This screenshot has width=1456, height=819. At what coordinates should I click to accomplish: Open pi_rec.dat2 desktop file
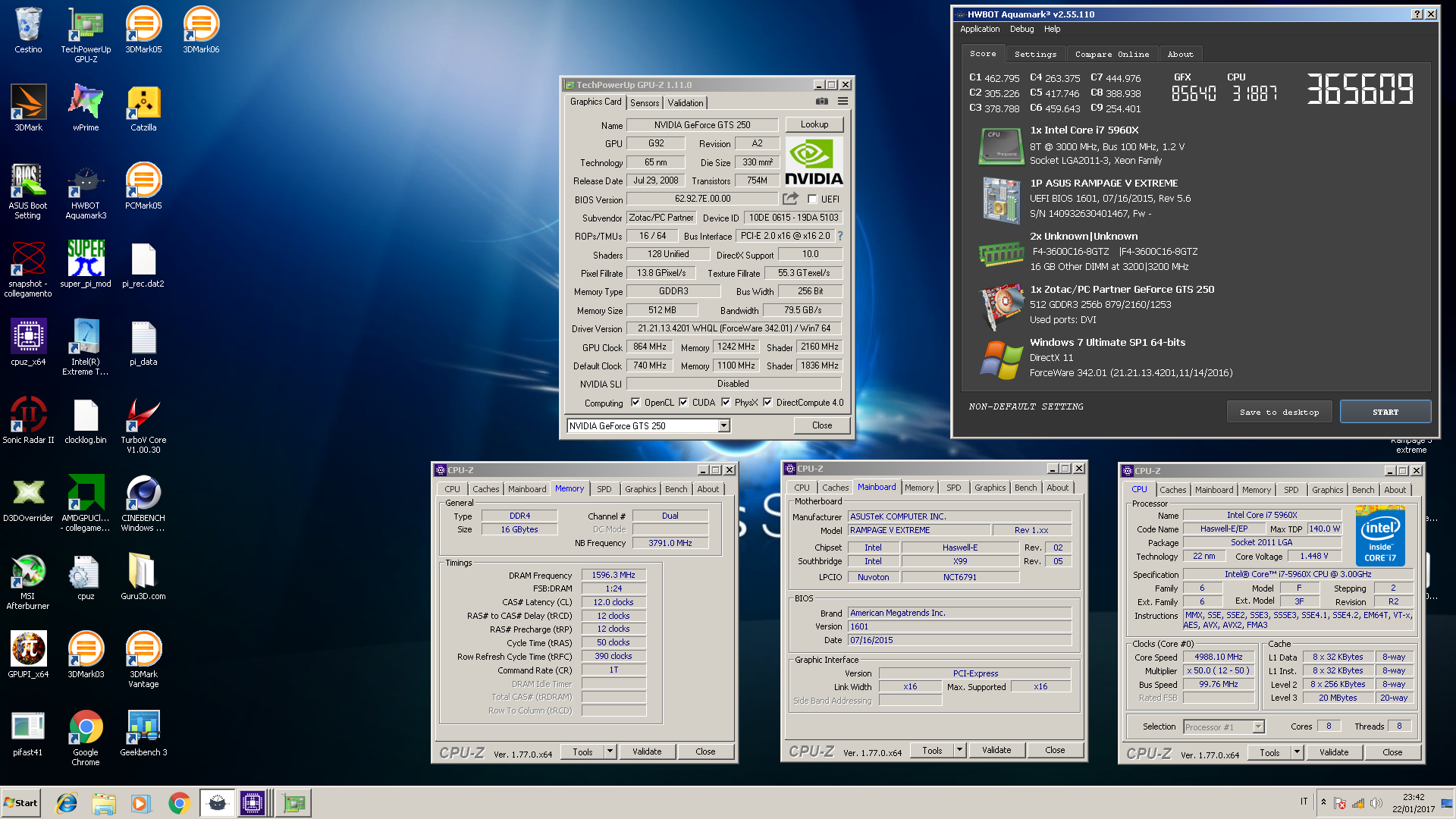(x=143, y=265)
